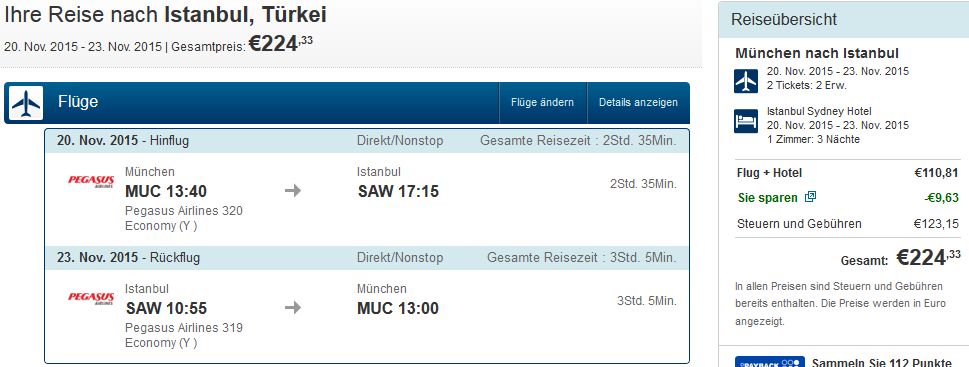Click the Payback logo
Viewport: 969px width, 367px height.
(x=769, y=361)
